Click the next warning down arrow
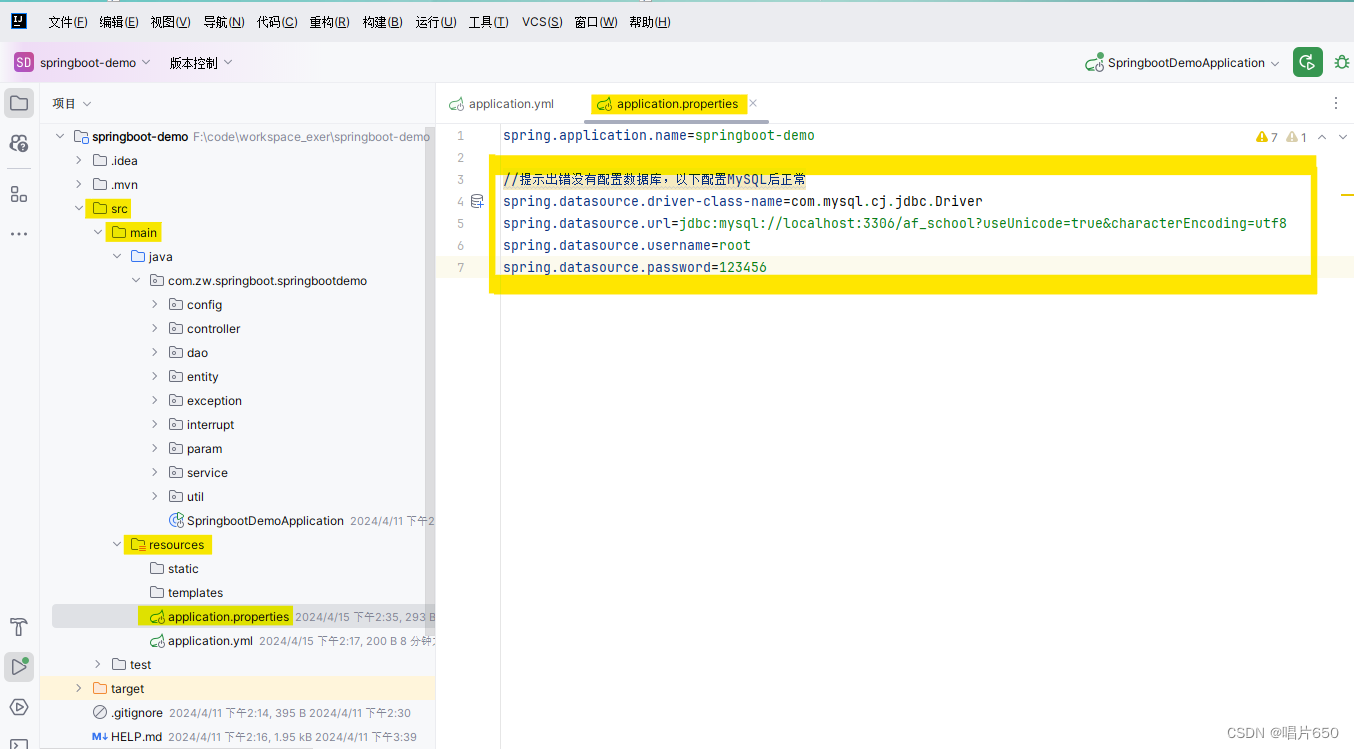Screen dimensions: 1354x749 point(1342,135)
